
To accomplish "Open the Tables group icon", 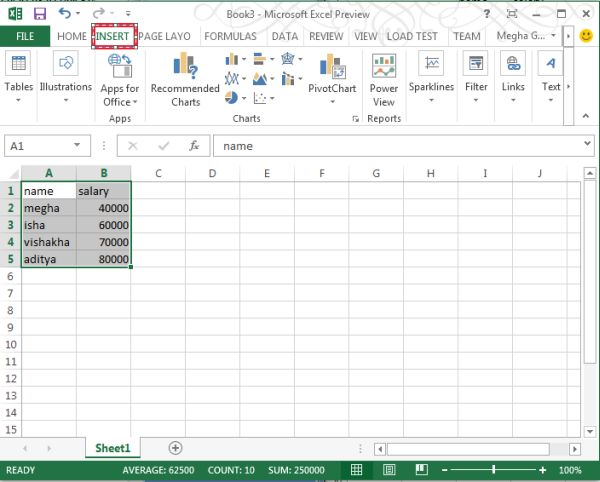I will pyautogui.click(x=18, y=63).
